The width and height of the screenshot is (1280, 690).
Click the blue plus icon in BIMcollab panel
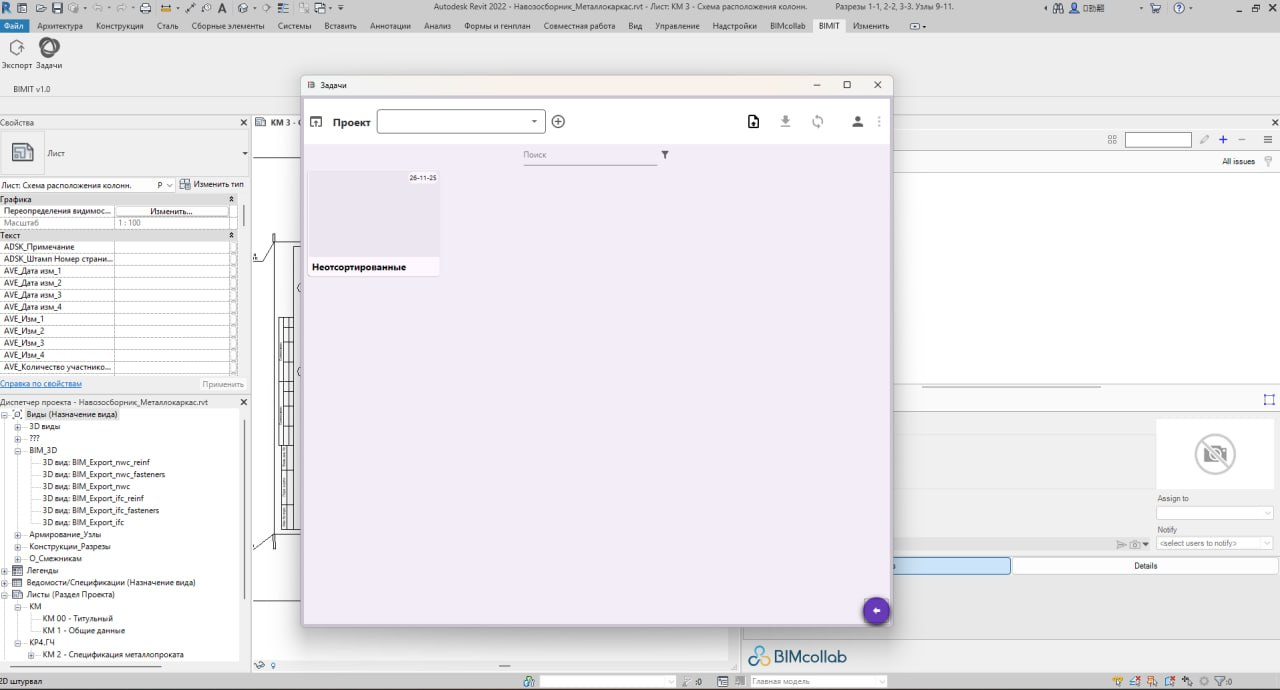(1222, 140)
